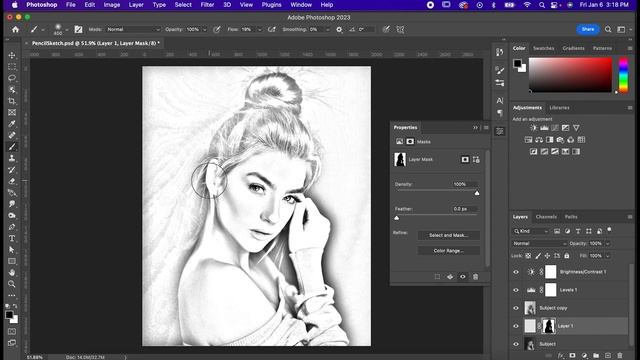Select the Horizontal Type tool

pos(12,238)
